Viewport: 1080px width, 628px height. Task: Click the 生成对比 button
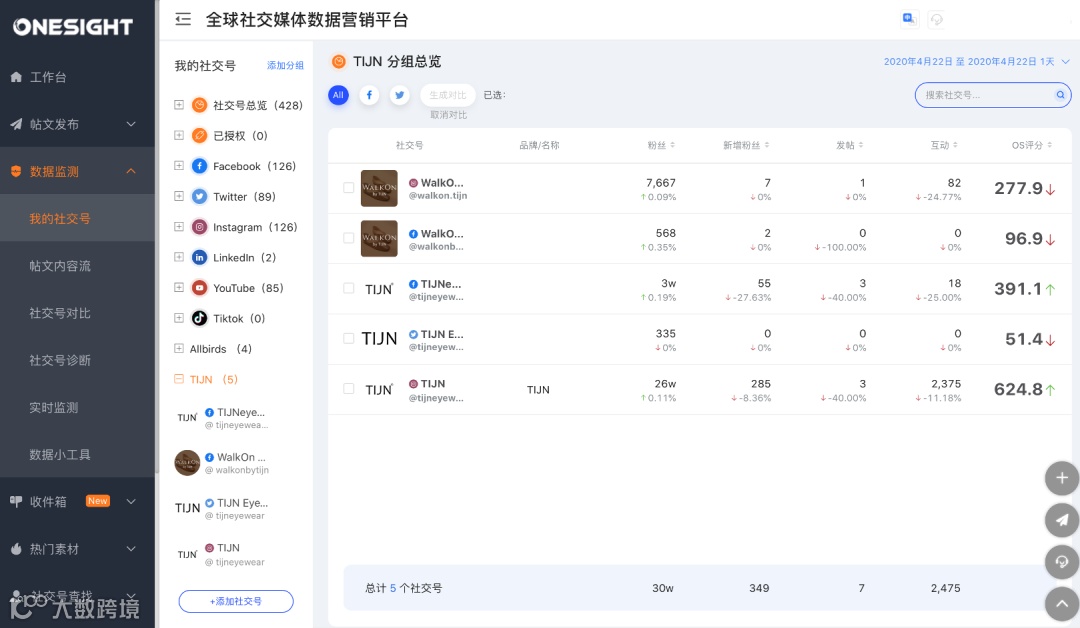448,95
